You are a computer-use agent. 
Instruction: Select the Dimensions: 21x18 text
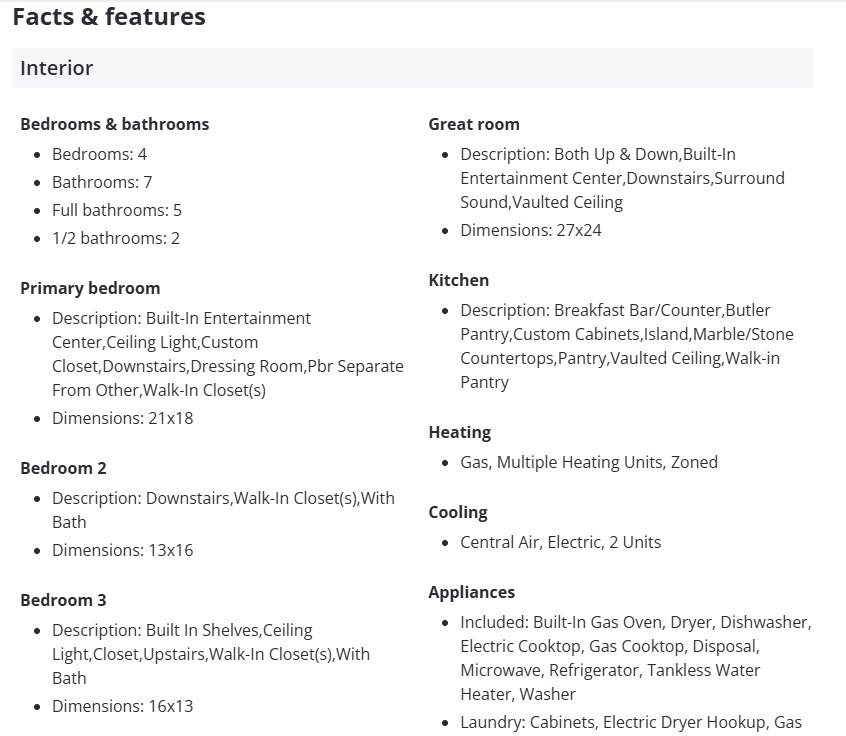click(123, 418)
